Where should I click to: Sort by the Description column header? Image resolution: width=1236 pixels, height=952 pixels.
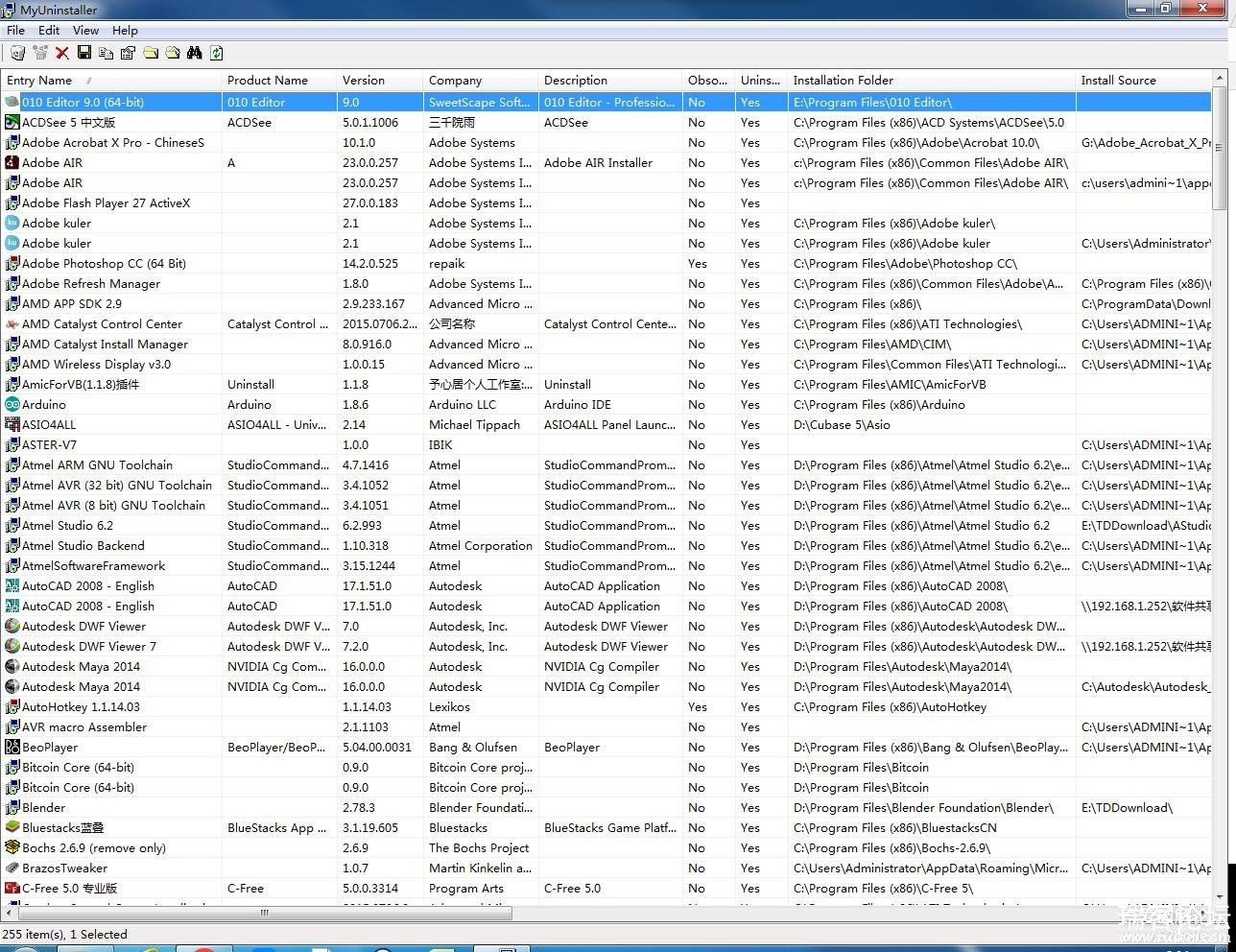pyautogui.click(x=610, y=81)
